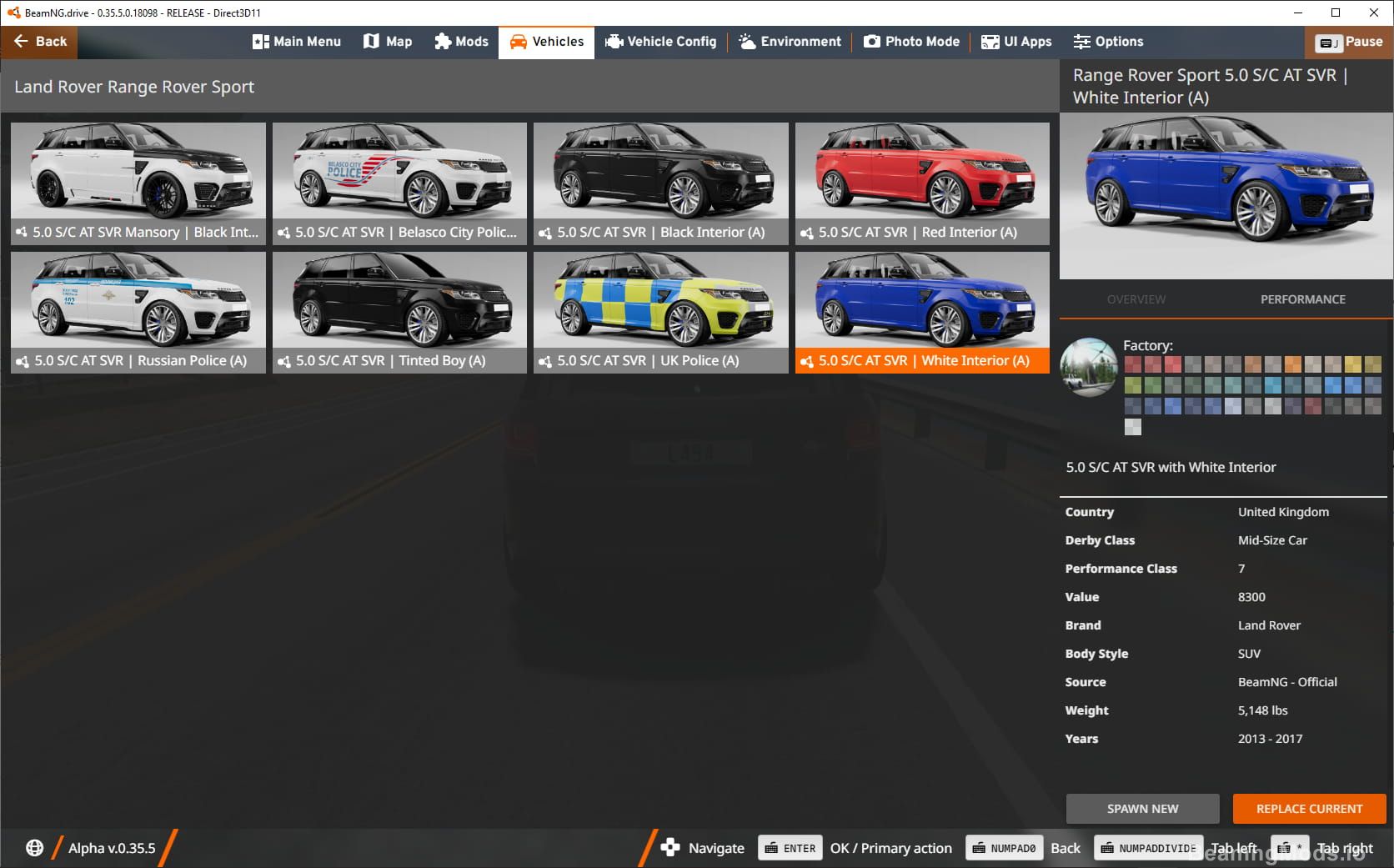The width and height of the screenshot is (1394, 868).
Task: Click the 'BeamNG - Official' source value
Action: coord(1287,682)
